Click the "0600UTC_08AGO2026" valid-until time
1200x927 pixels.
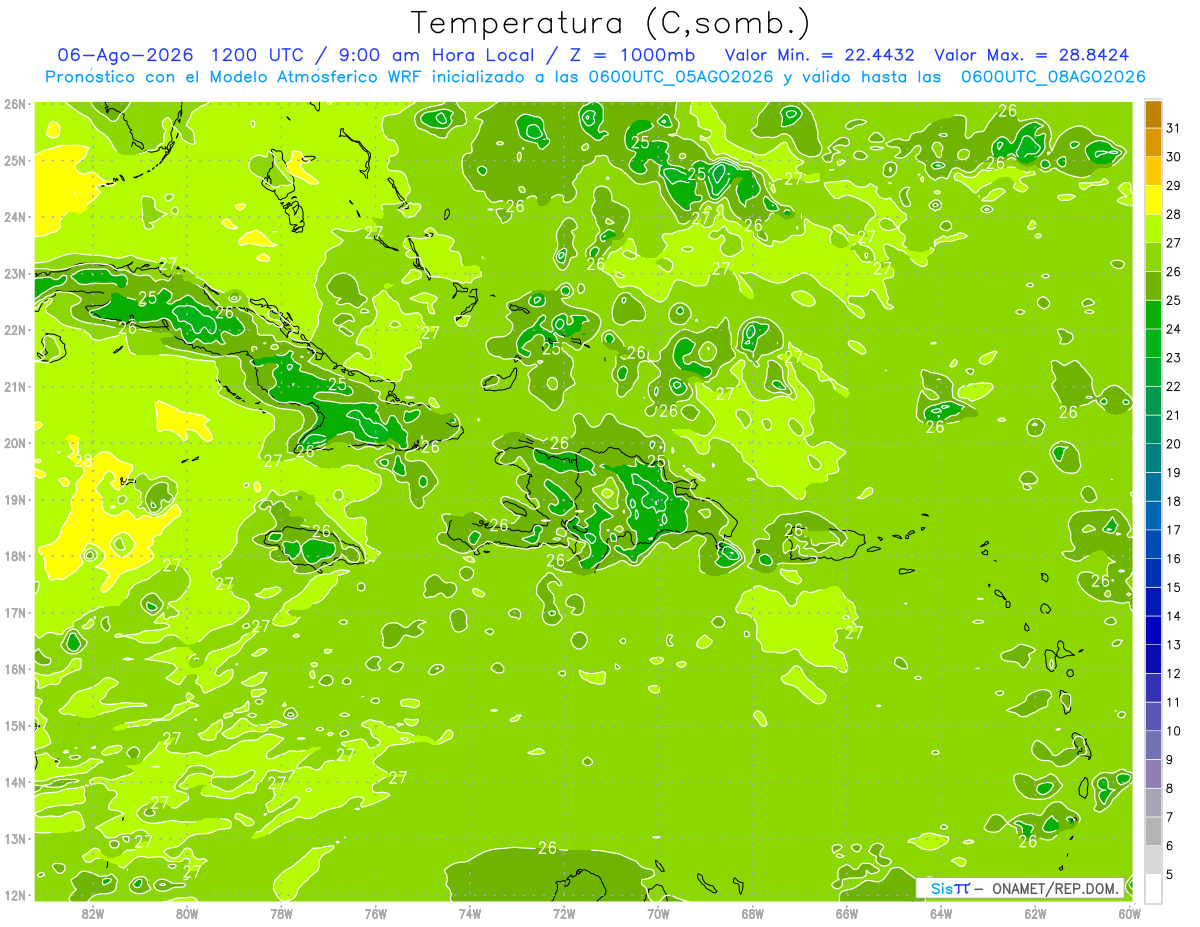[1053, 77]
